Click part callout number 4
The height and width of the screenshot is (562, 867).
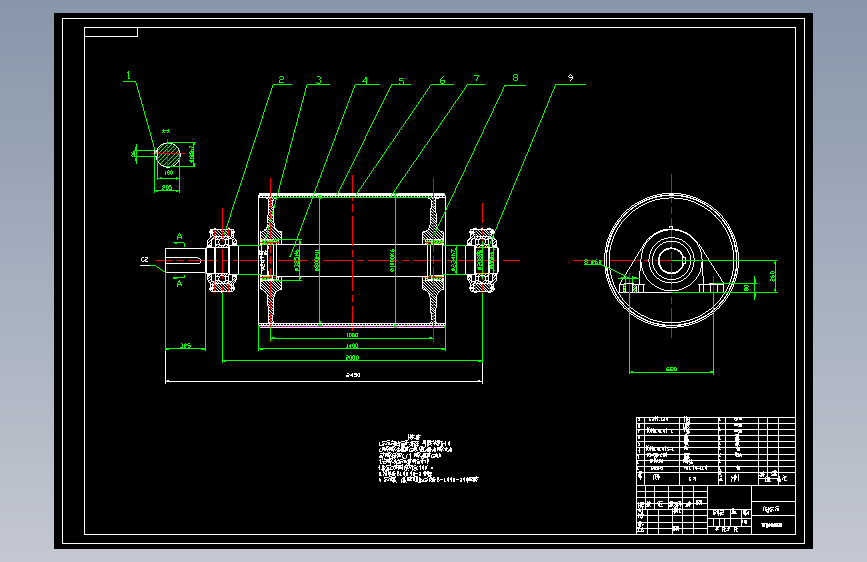(365, 80)
